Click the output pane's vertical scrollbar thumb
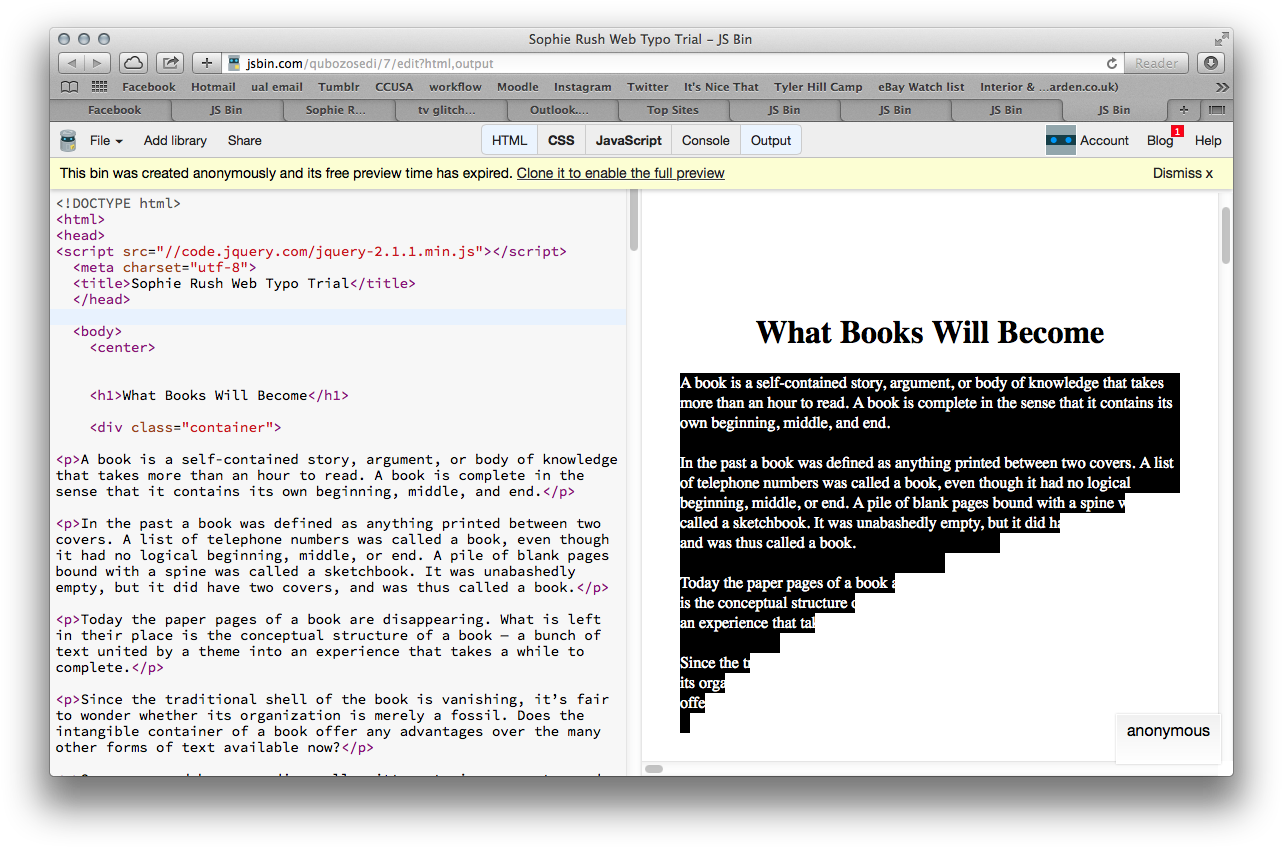This screenshot has height=847, width=1282. (1226, 236)
